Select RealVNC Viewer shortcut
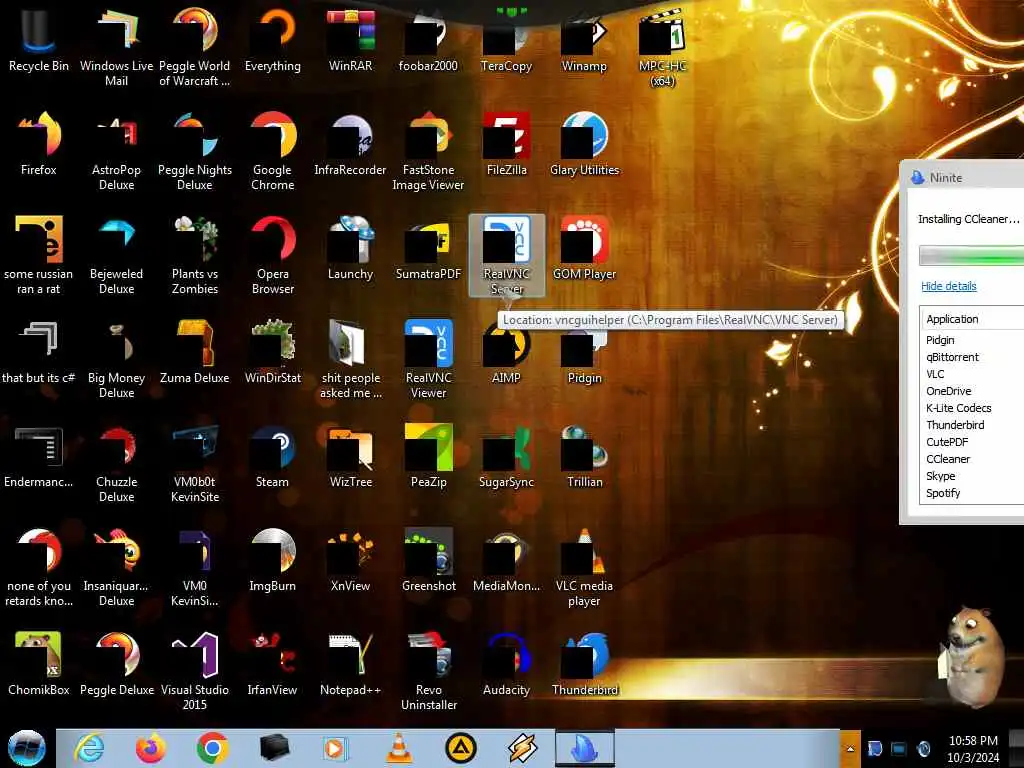1024x768 pixels. click(428, 358)
